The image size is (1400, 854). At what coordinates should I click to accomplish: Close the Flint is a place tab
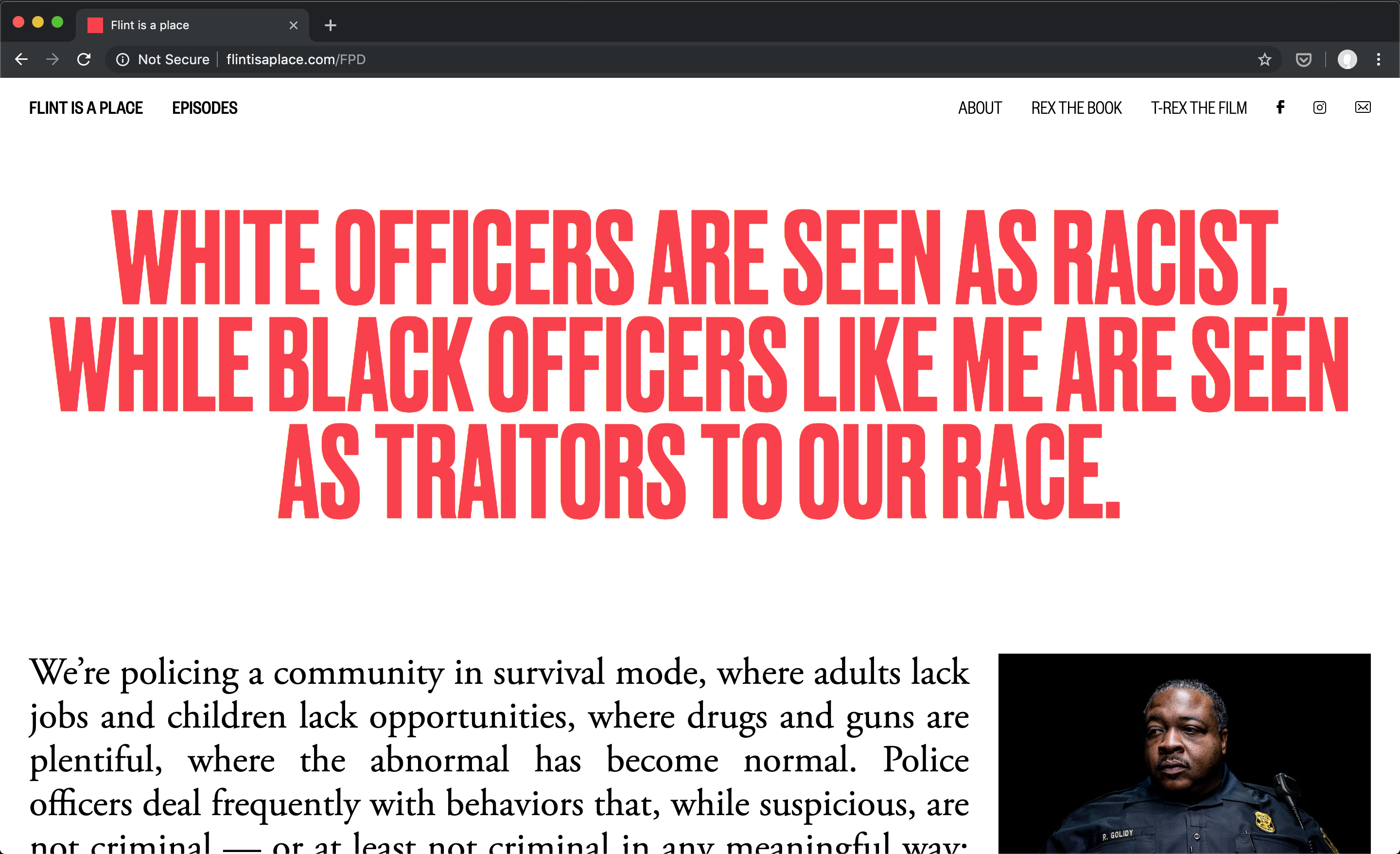[x=293, y=26]
